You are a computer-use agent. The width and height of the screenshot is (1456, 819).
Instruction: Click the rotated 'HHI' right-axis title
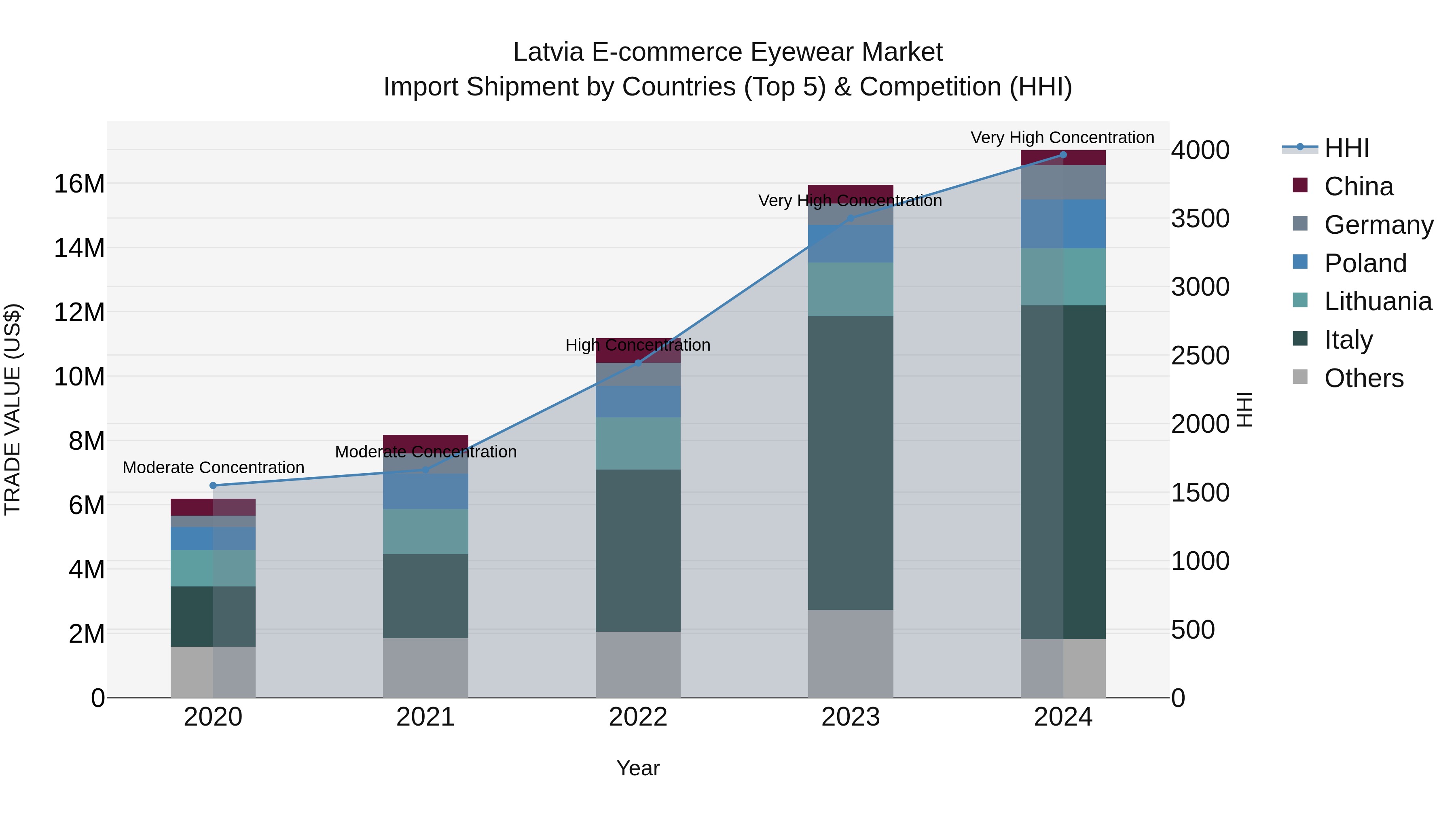click(x=1245, y=410)
